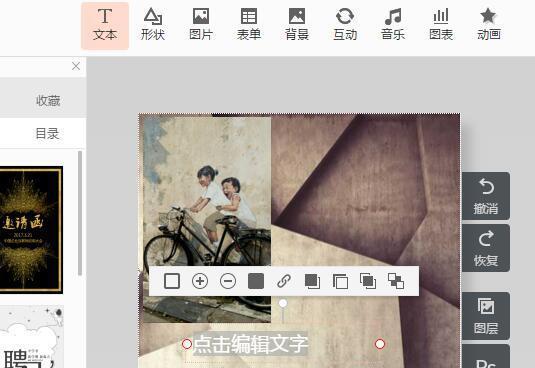The image size is (535, 368).
Task: Click the 撤消 undo button
Action: tap(486, 196)
